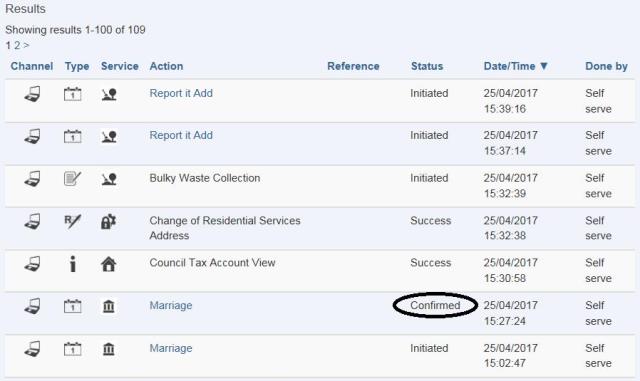Open the Report it Add link at 15:39:16
Image resolution: width=640 pixels, height=381 pixels.
point(181,93)
